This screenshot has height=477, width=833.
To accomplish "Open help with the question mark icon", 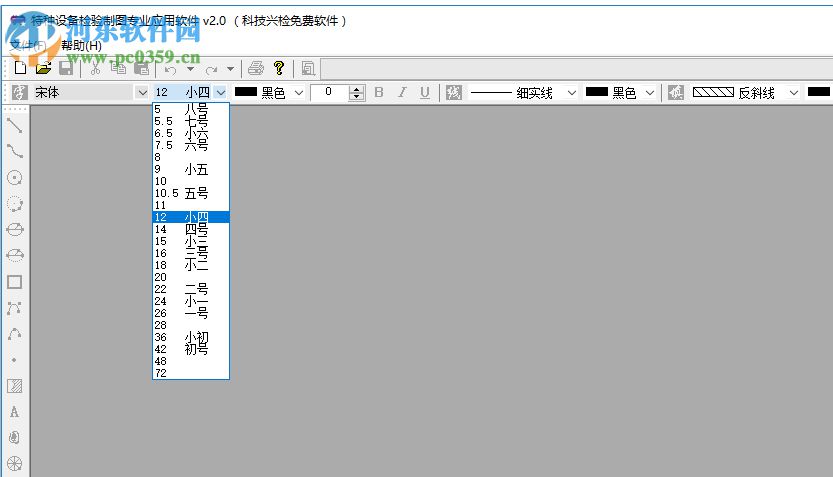I will click(x=279, y=68).
